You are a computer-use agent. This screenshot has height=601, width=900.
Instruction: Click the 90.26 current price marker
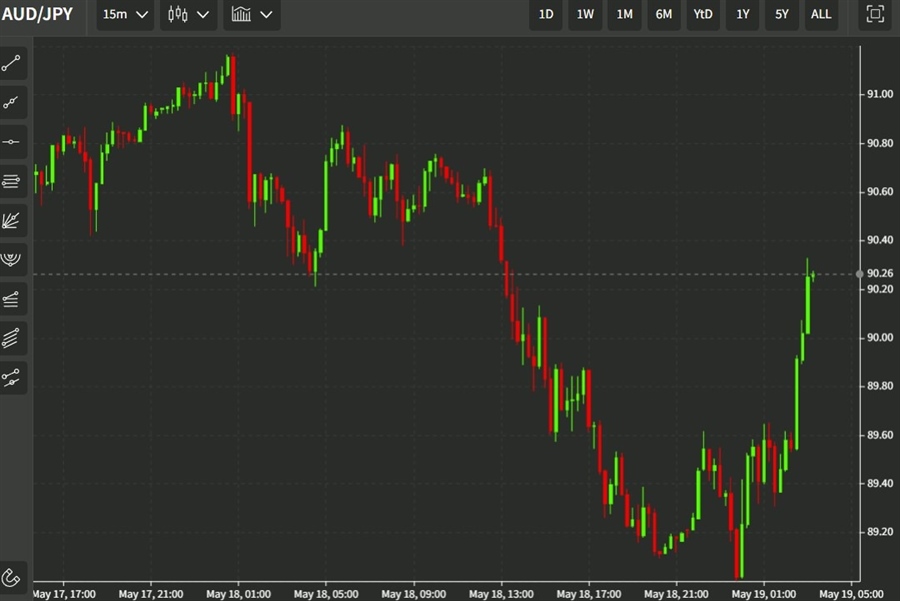tap(879, 273)
